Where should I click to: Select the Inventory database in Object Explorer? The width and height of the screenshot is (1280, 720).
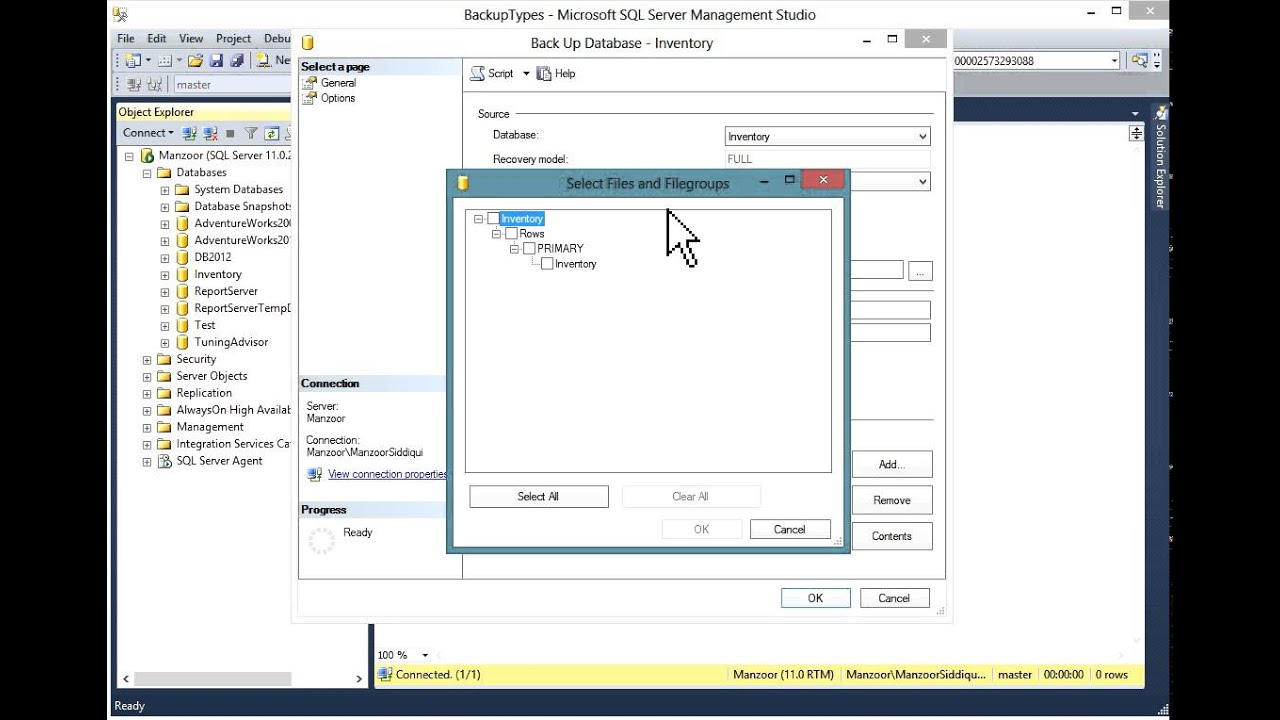[x=218, y=275]
